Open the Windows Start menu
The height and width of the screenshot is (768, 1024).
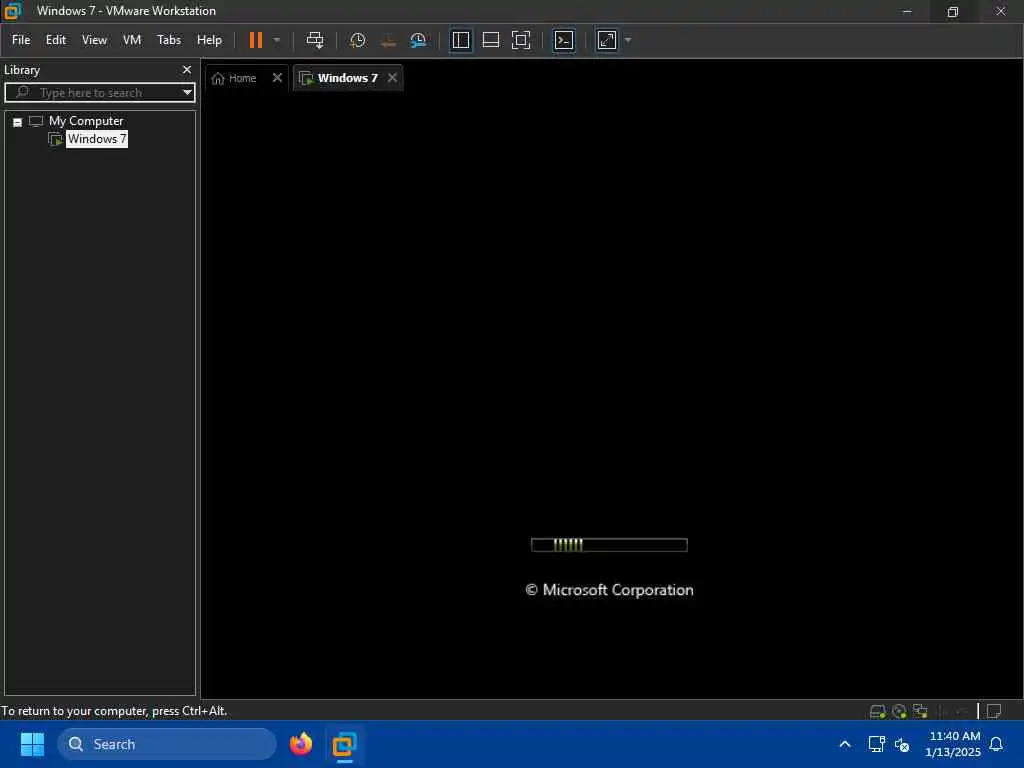coord(32,744)
